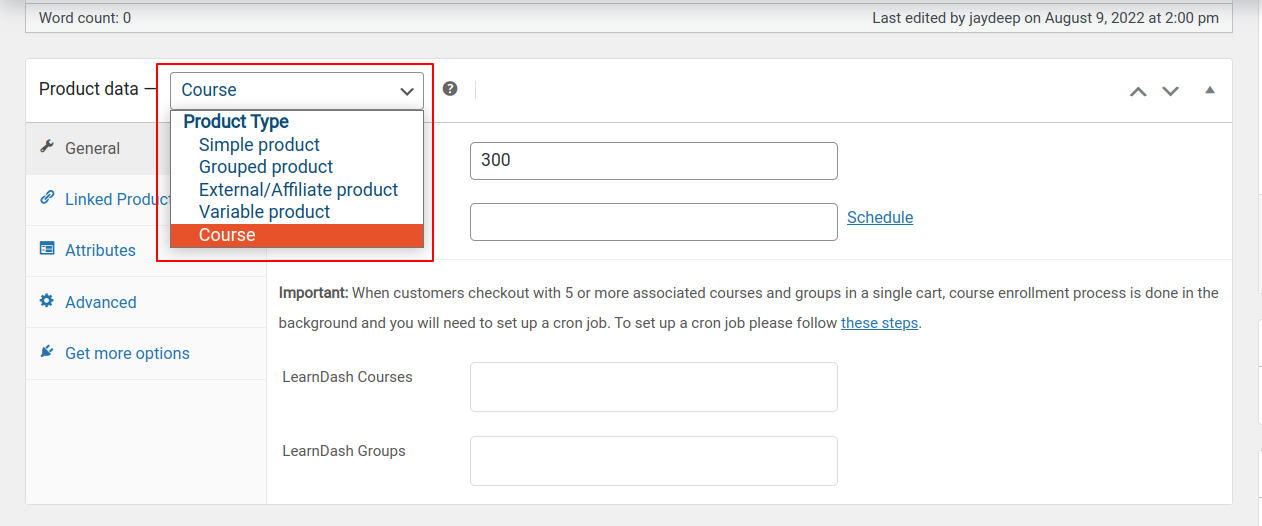Click the help question mark icon
This screenshot has width=1262, height=526.
click(450, 89)
